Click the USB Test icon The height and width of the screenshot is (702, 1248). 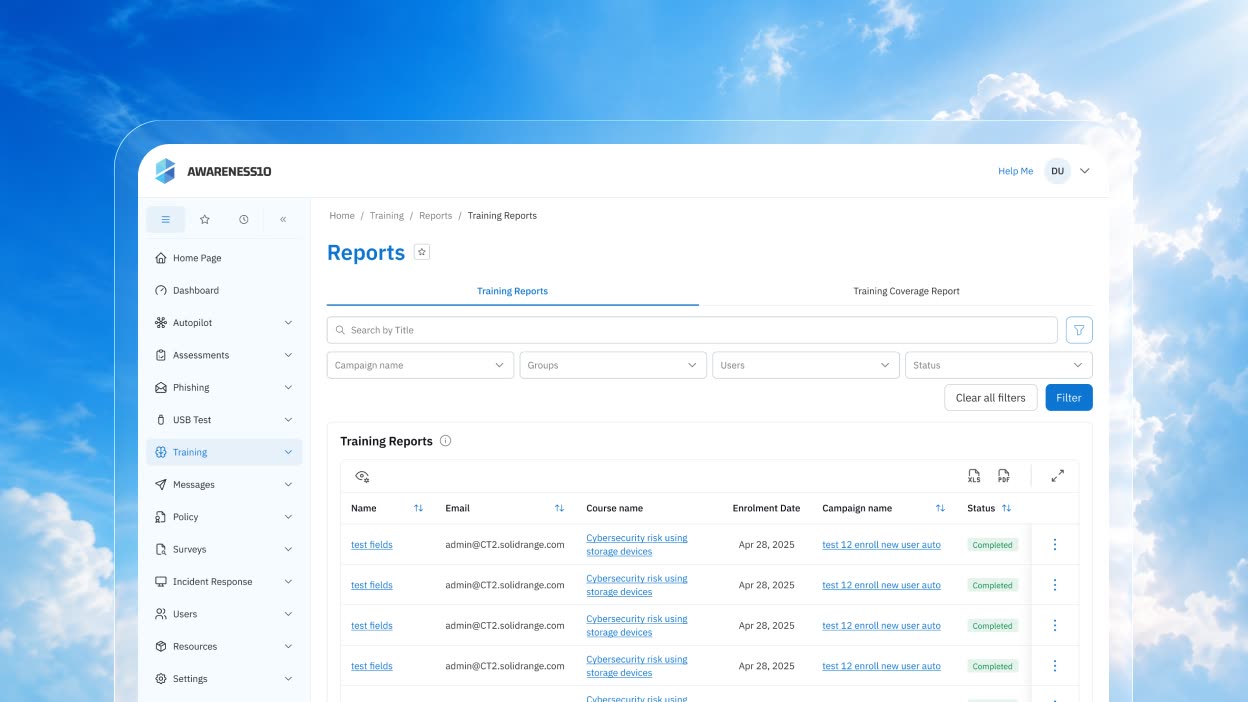pyautogui.click(x=161, y=420)
